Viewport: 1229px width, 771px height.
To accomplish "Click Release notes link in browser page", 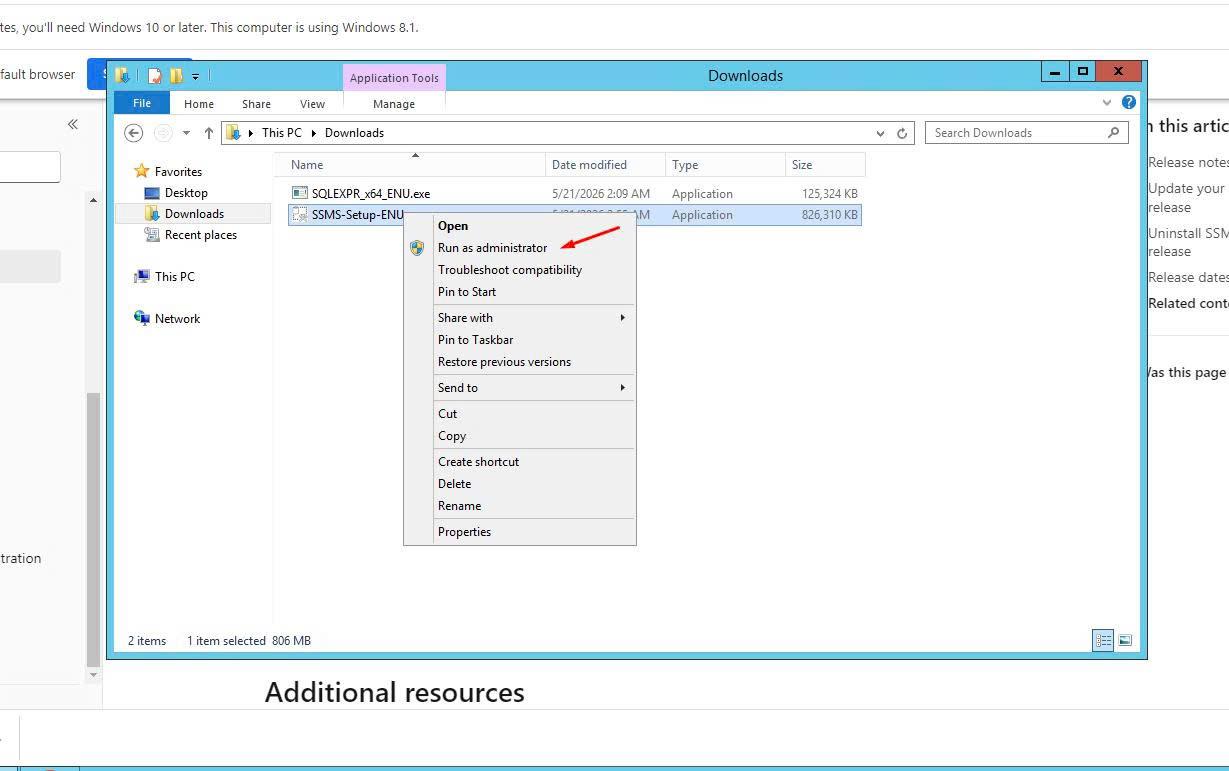I will click(1188, 163).
